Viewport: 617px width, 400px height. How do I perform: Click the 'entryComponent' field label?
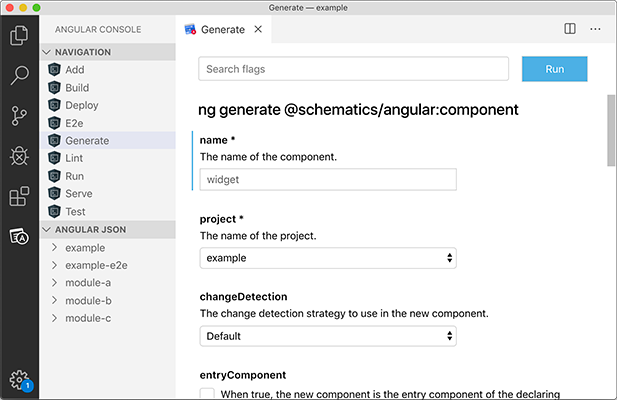click(242, 375)
